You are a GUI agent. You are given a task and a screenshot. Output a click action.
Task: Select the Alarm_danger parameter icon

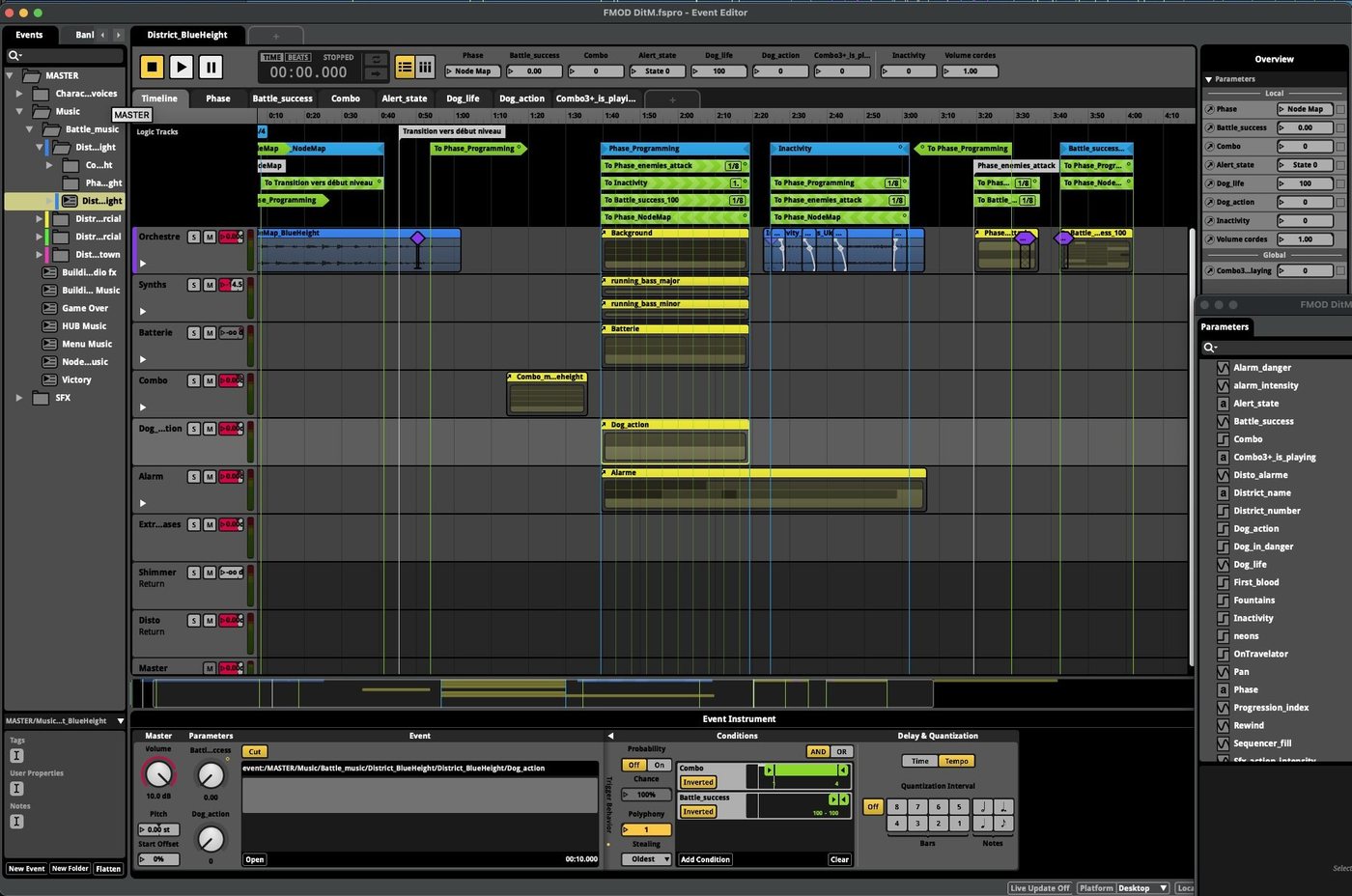point(1223,368)
